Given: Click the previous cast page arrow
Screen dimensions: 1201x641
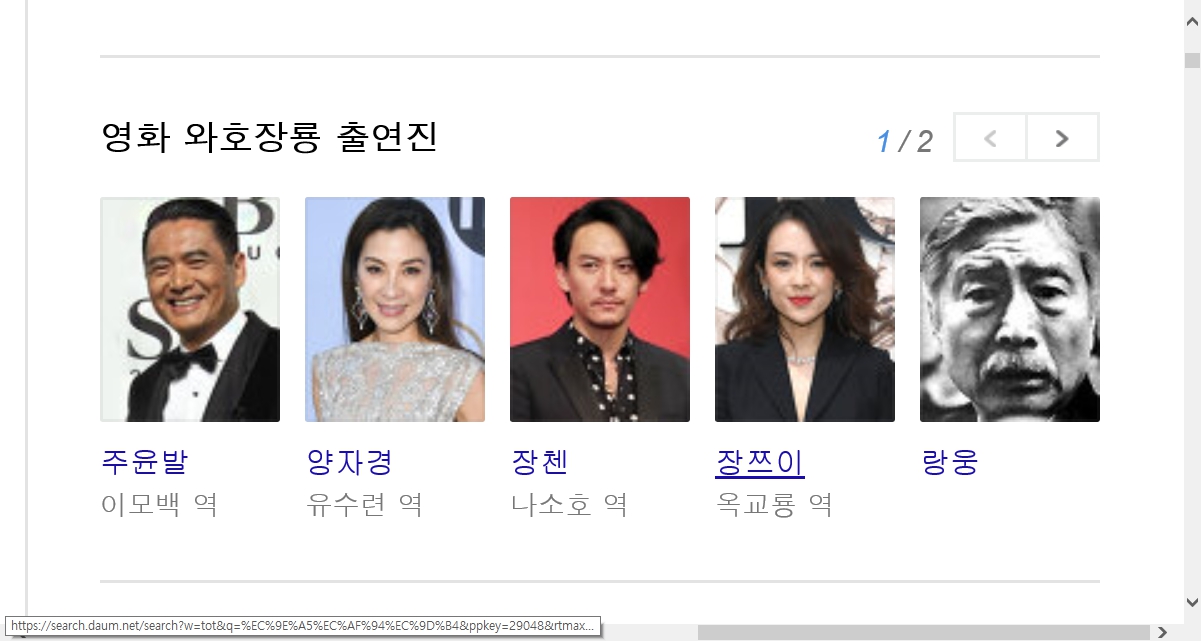Looking at the screenshot, I should pos(991,138).
